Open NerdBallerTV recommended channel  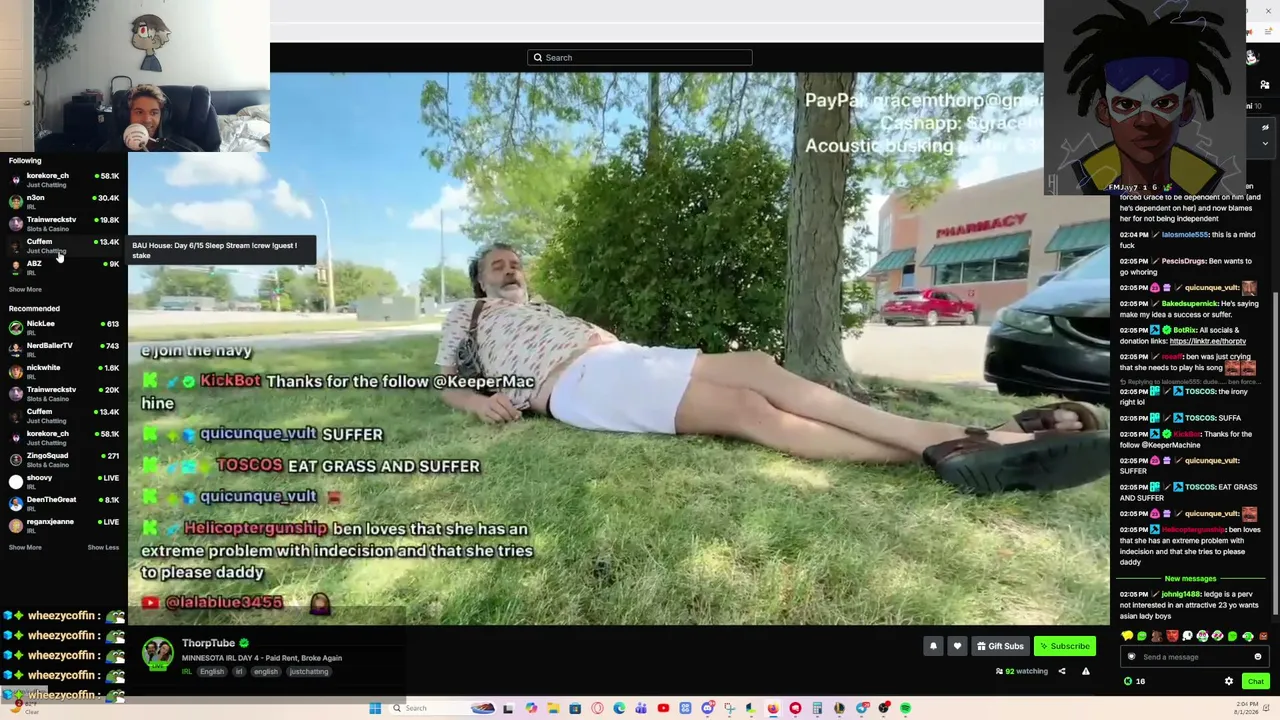(x=64, y=350)
